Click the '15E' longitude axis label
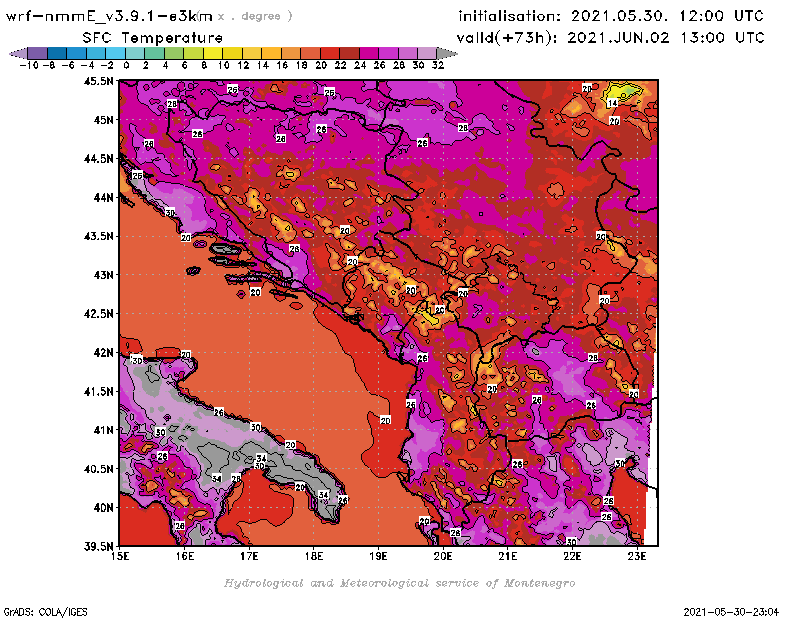 click(120, 556)
